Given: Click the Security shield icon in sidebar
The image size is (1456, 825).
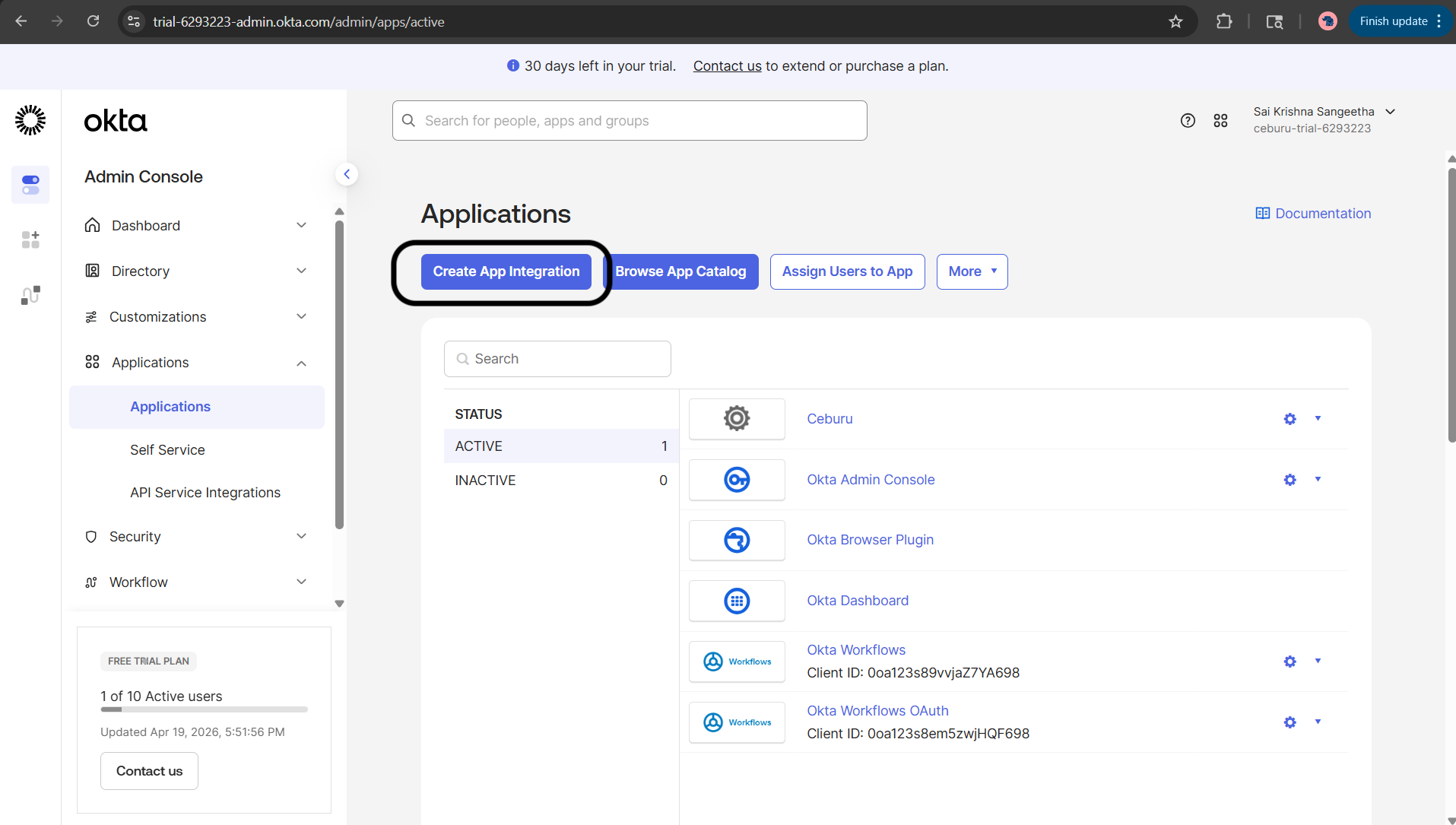Looking at the screenshot, I should (x=91, y=537).
